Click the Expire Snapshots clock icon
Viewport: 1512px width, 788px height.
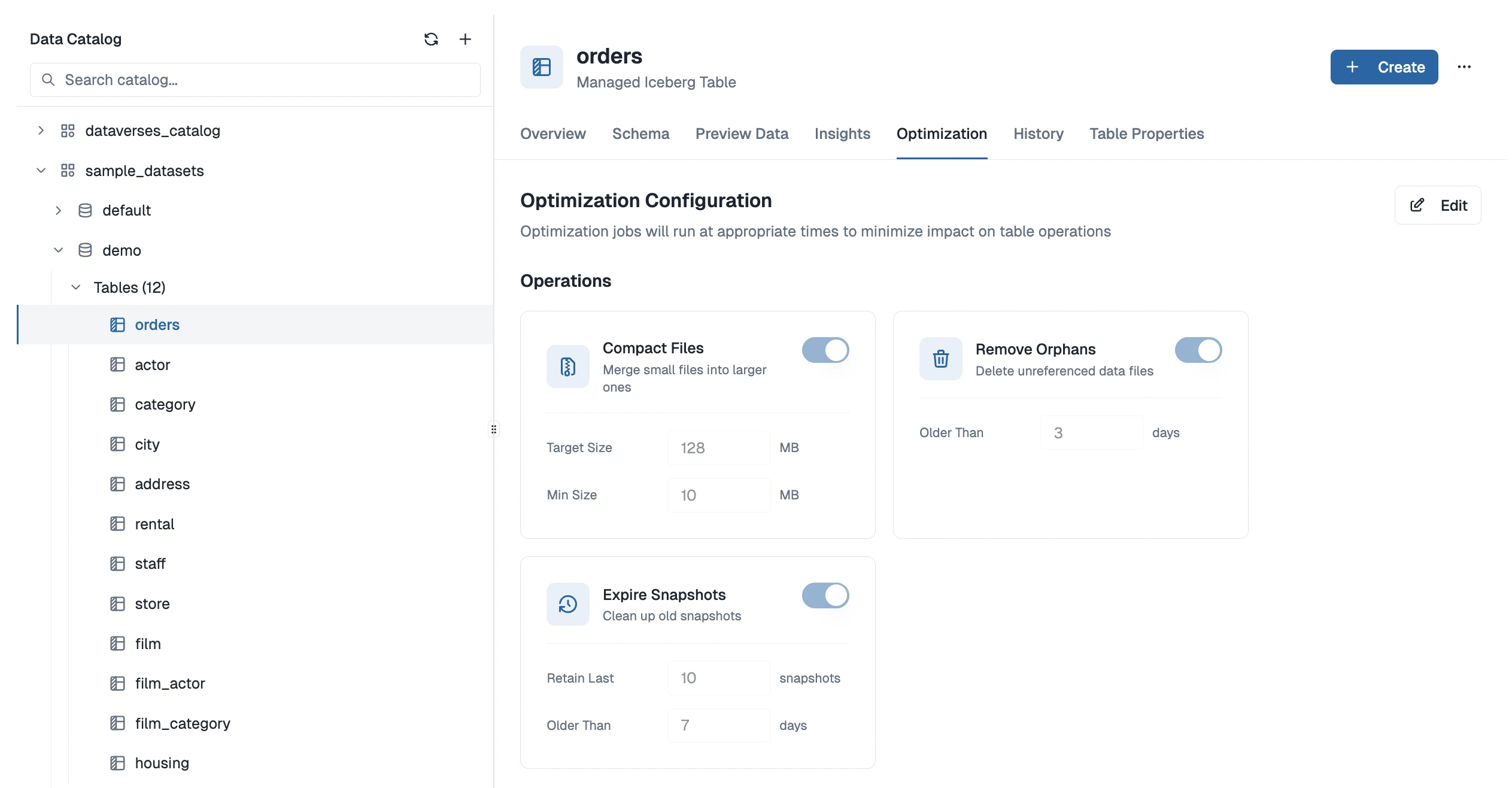(x=567, y=604)
